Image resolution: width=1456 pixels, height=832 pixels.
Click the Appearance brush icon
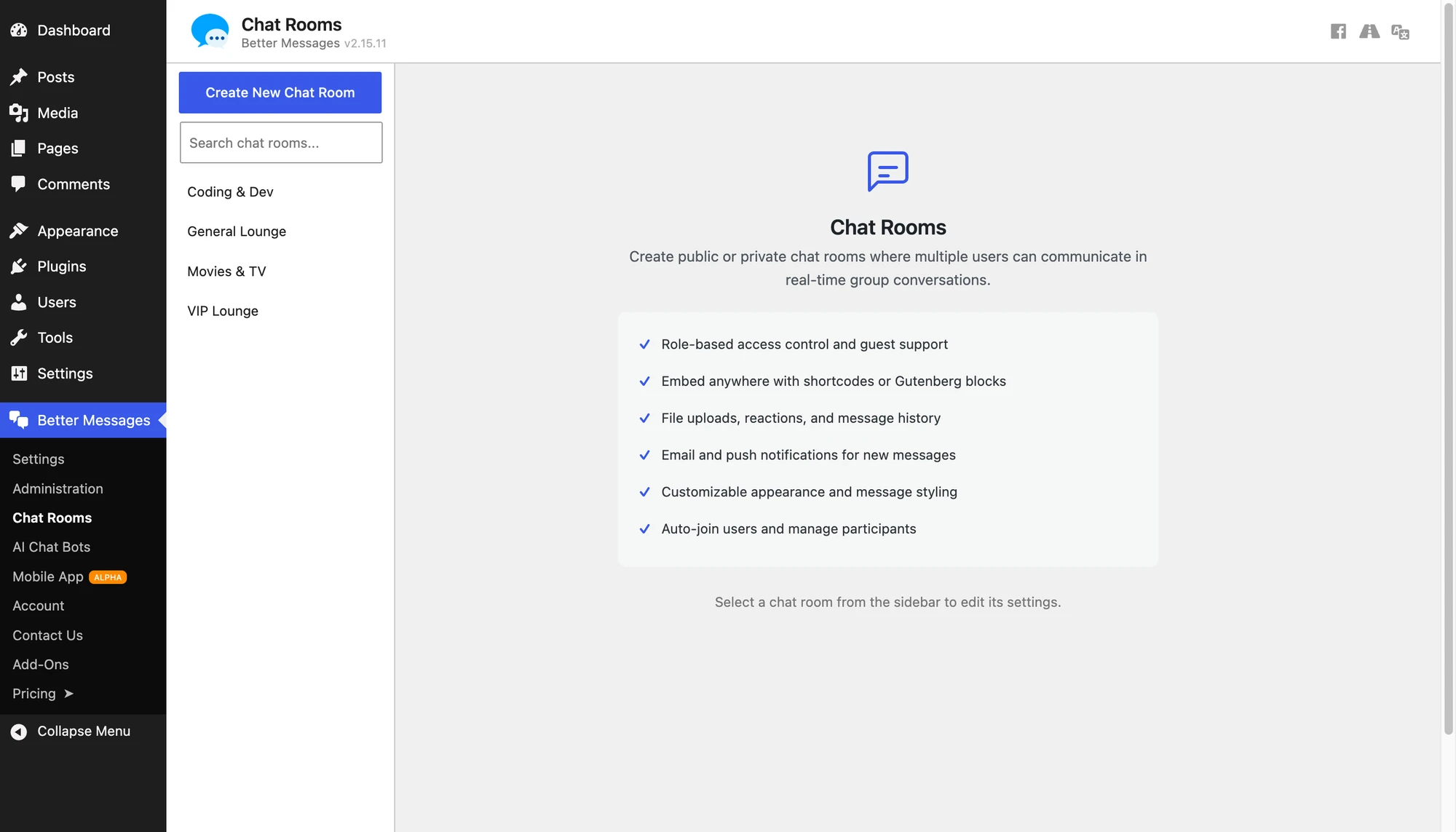(x=19, y=231)
